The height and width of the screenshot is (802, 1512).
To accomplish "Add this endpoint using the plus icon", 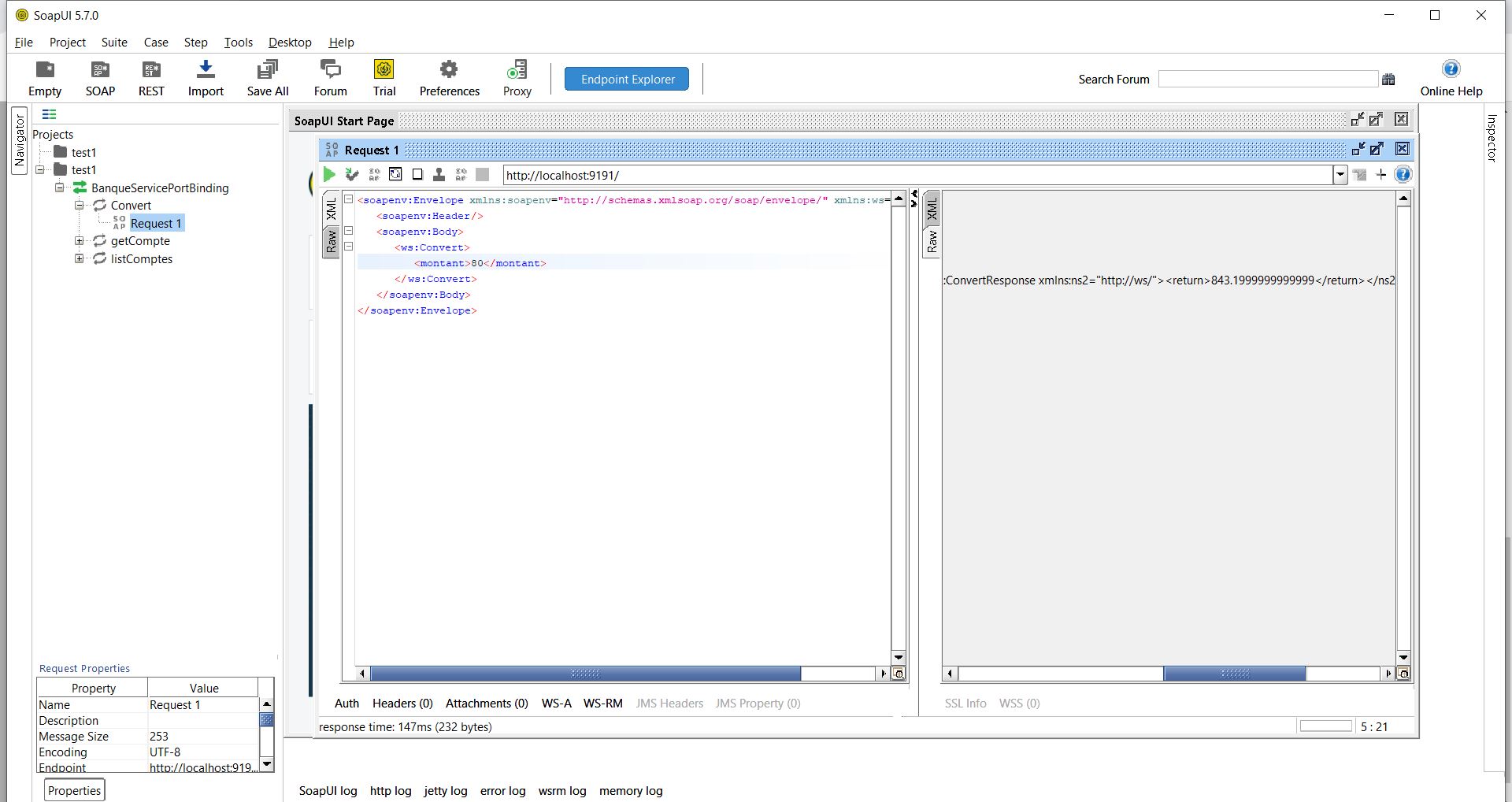I will [1381, 174].
